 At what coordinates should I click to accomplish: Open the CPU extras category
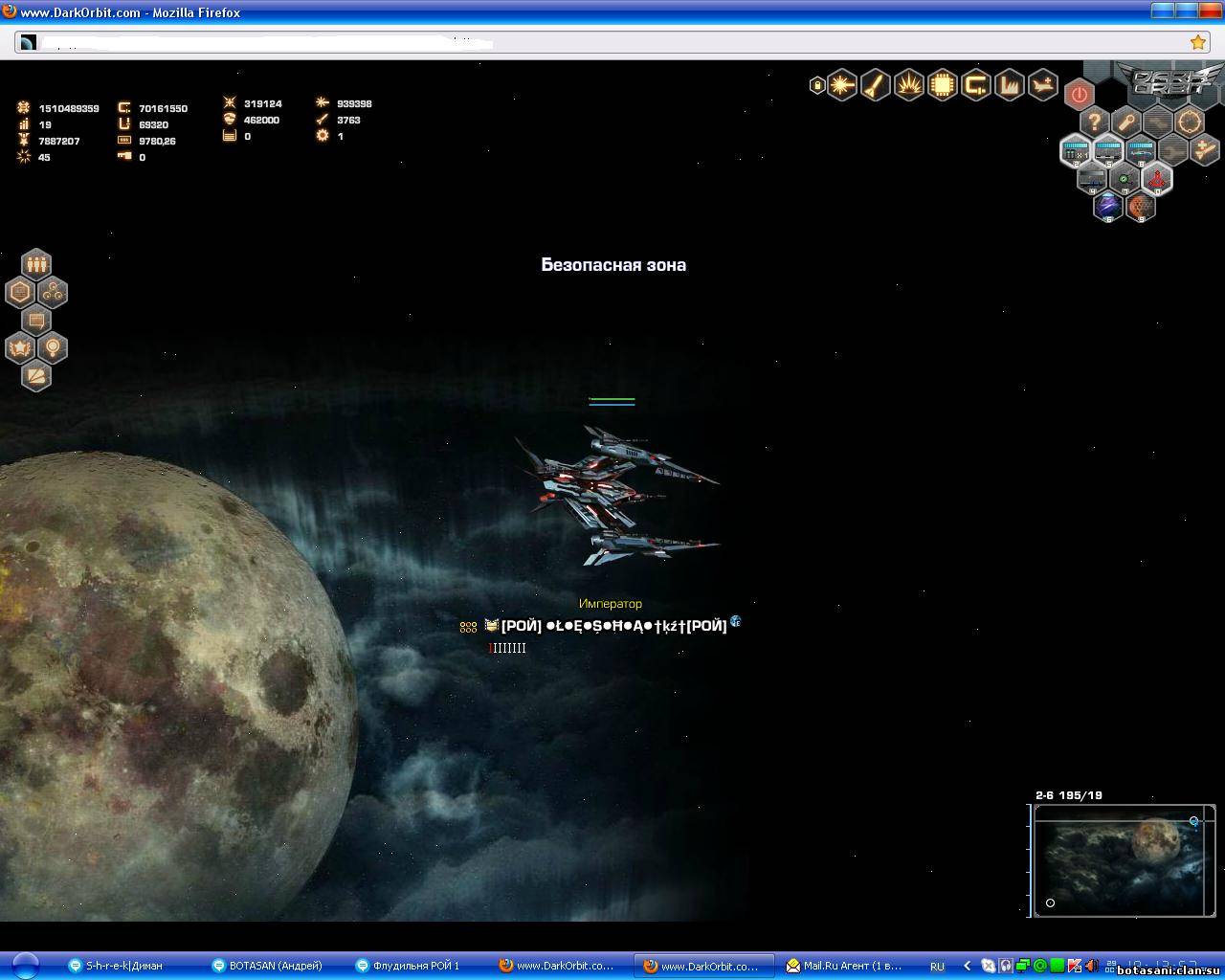click(x=942, y=85)
